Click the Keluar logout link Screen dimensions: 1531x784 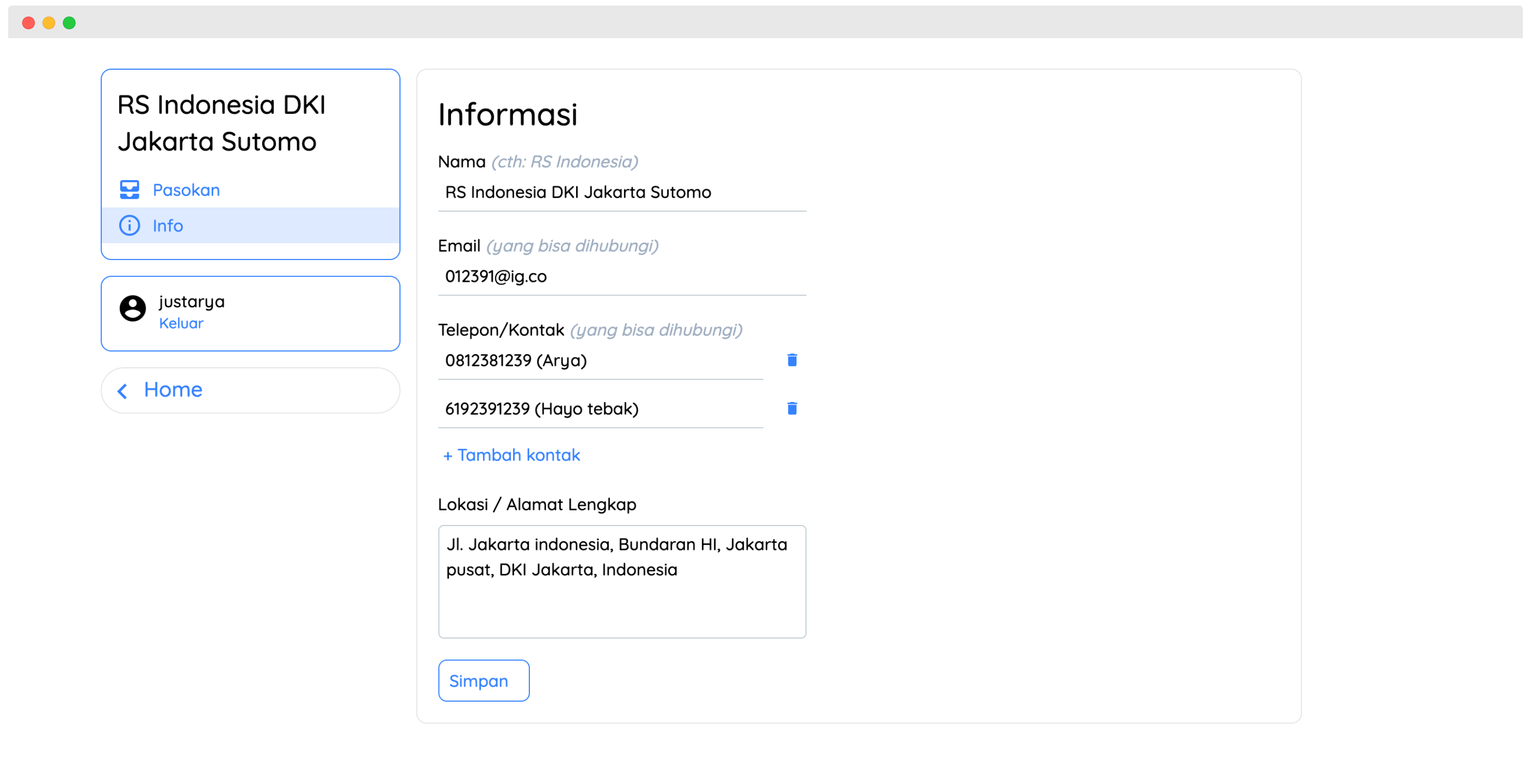point(181,323)
